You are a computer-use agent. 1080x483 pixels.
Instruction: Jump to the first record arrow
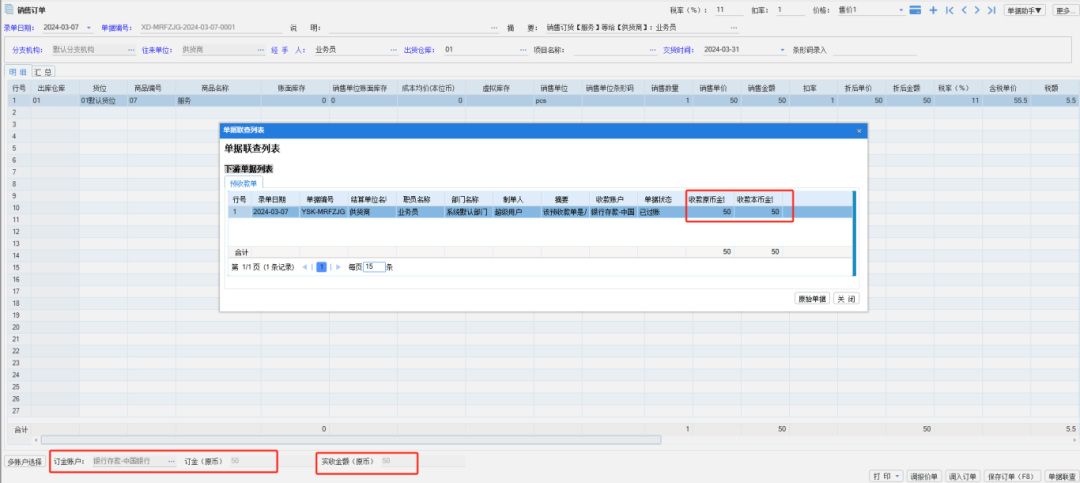[x=948, y=9]
